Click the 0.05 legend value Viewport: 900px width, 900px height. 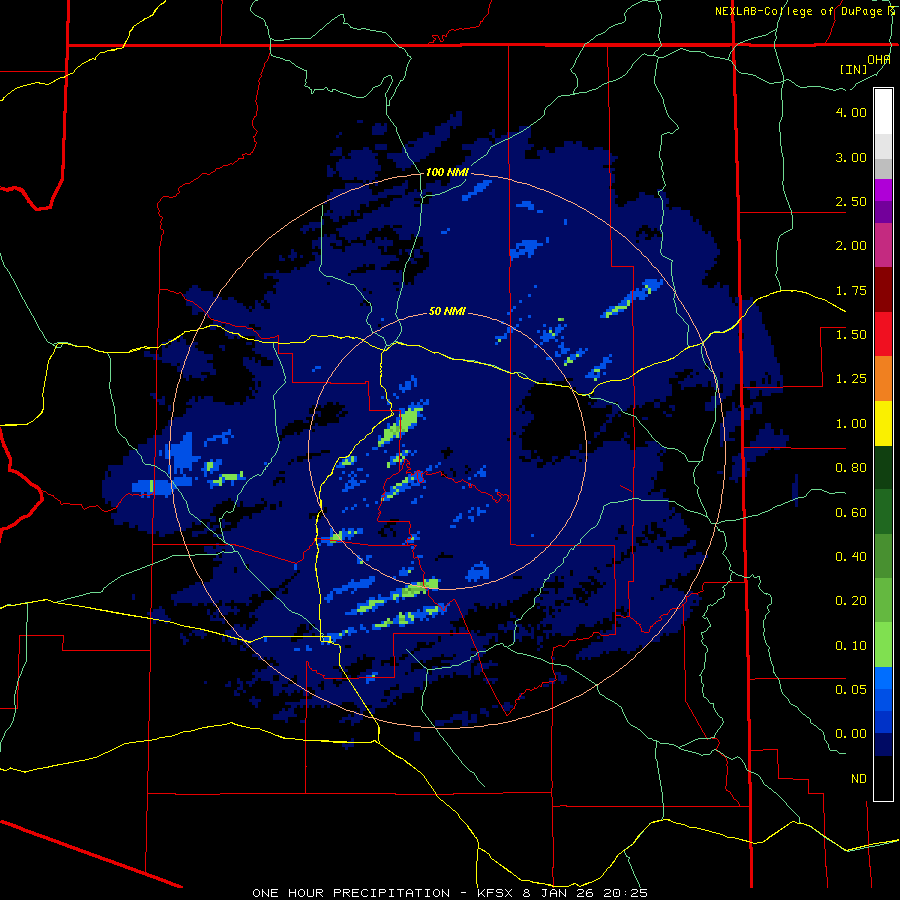click(851, 690)
